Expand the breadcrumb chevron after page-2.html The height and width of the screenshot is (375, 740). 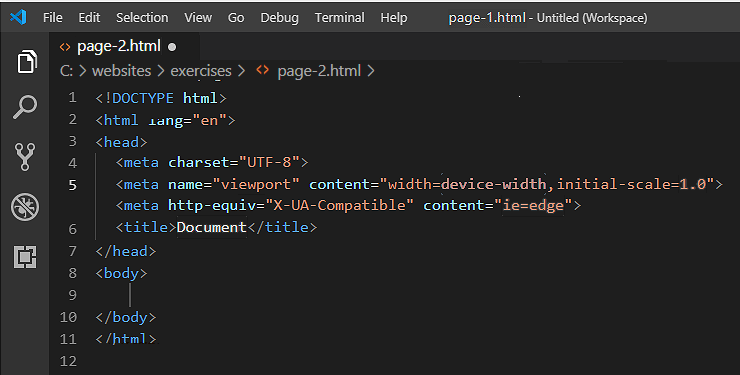pos(370,71)
